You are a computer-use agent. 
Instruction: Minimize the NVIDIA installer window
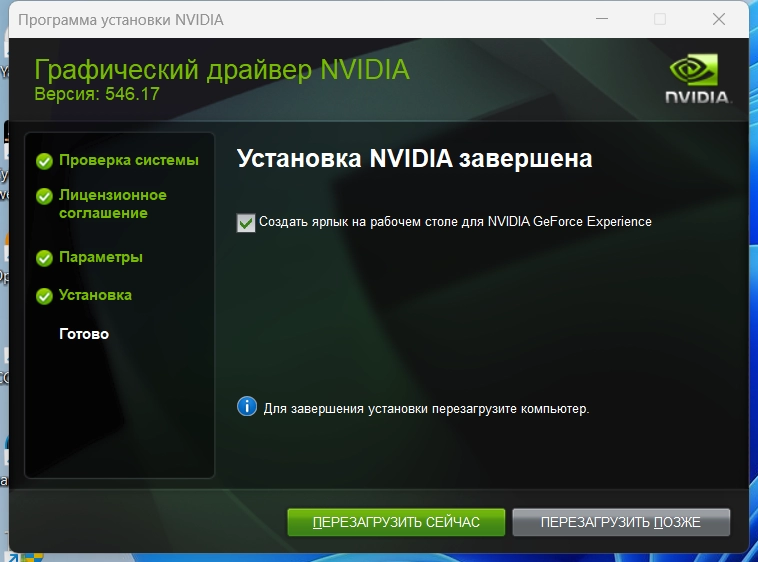pyautogui.click(x=602, y=19)
